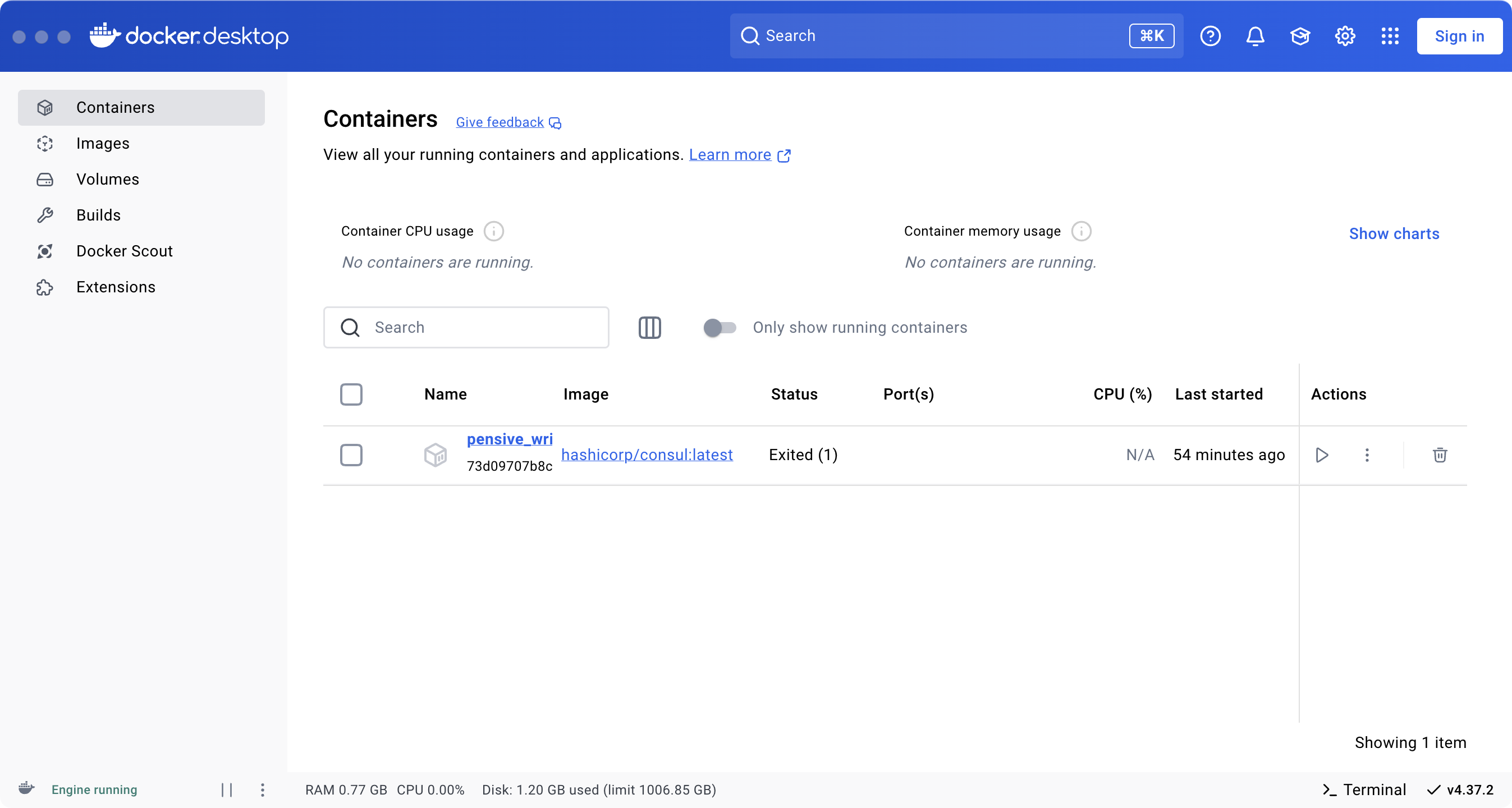Click the Sign in button
1512x808 pixels.
[1459, 36]
